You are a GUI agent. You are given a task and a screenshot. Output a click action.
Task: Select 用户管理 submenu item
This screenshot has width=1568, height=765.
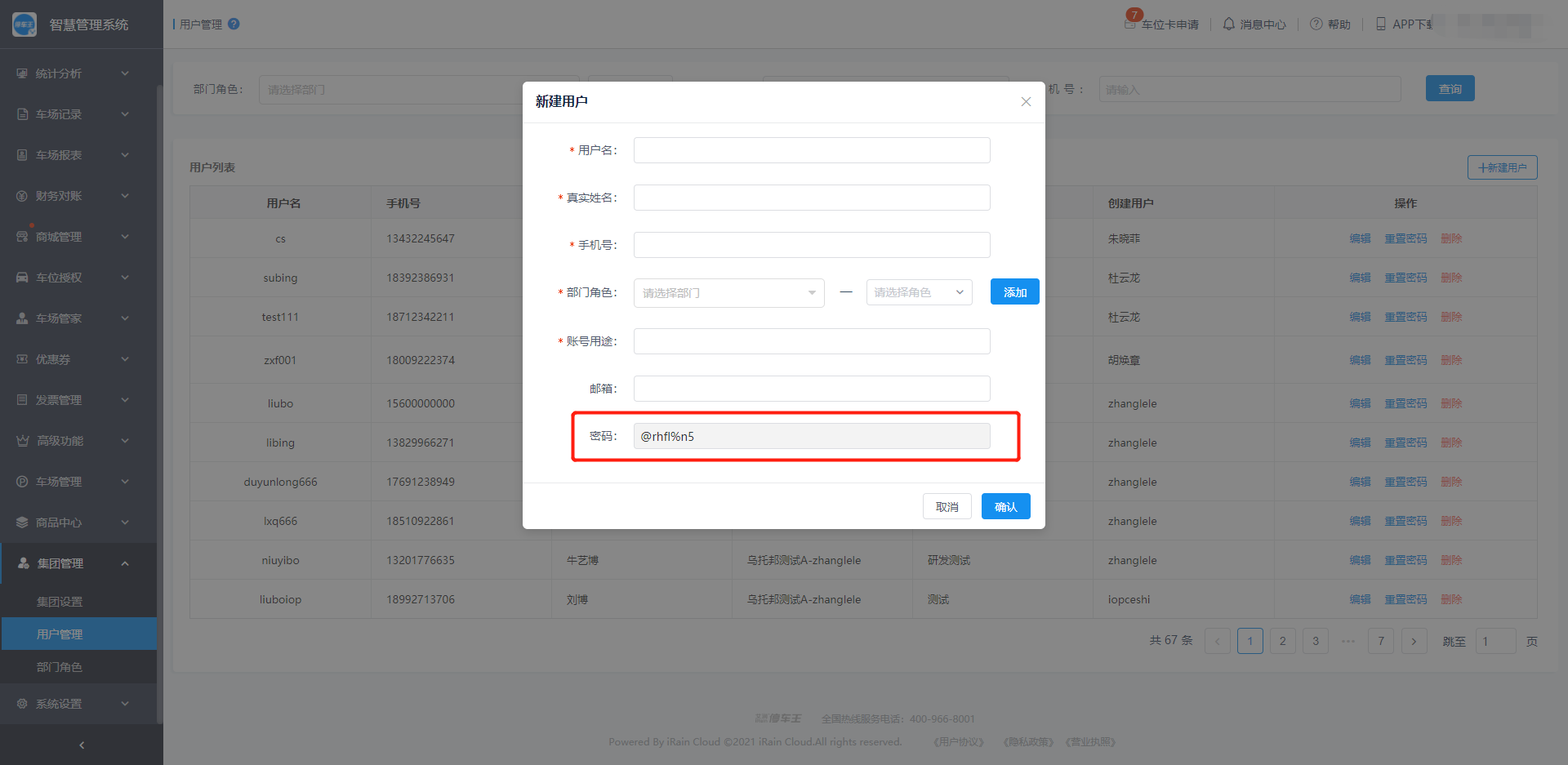[x=78, y=634]
